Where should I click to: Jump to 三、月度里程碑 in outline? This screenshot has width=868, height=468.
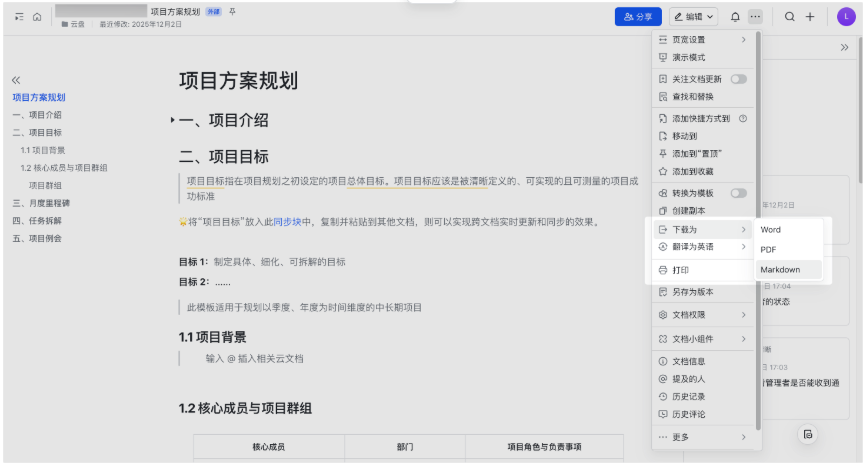point(41,203)
